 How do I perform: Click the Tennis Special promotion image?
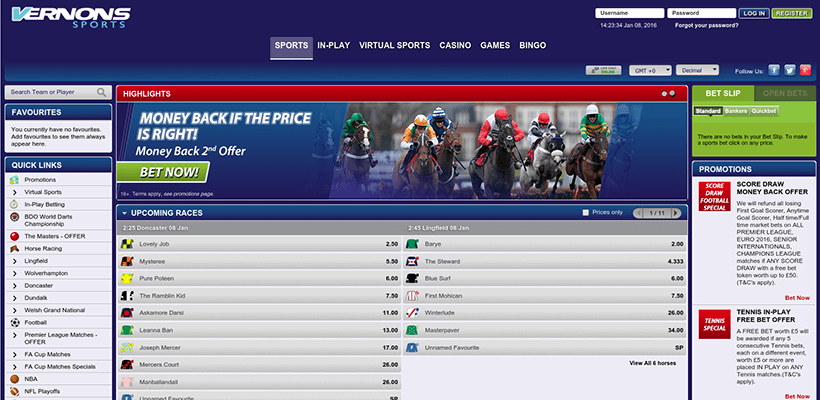click(714, 324)
